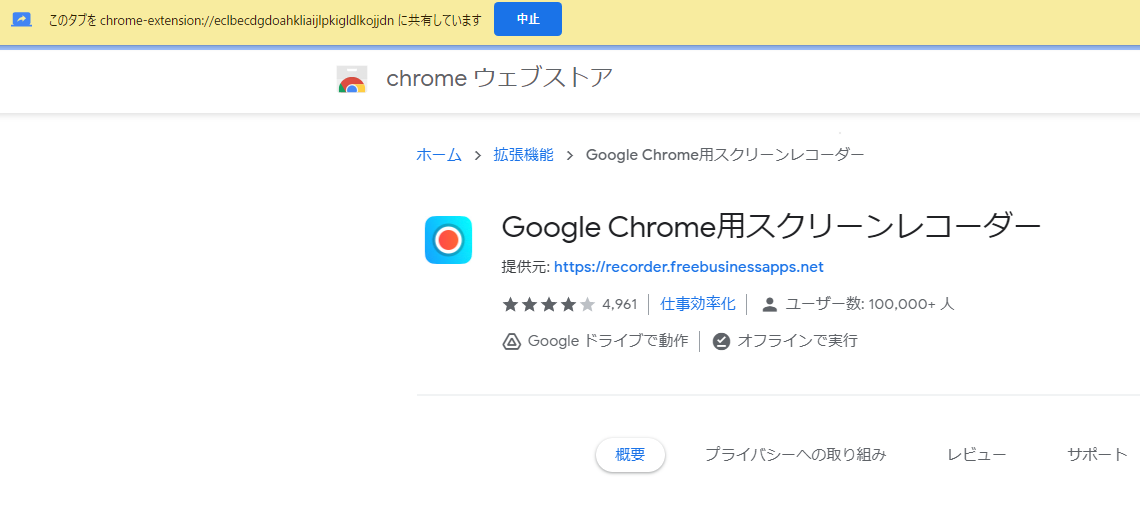Open the 4,961 ratings count

click(x=620, y=304)
